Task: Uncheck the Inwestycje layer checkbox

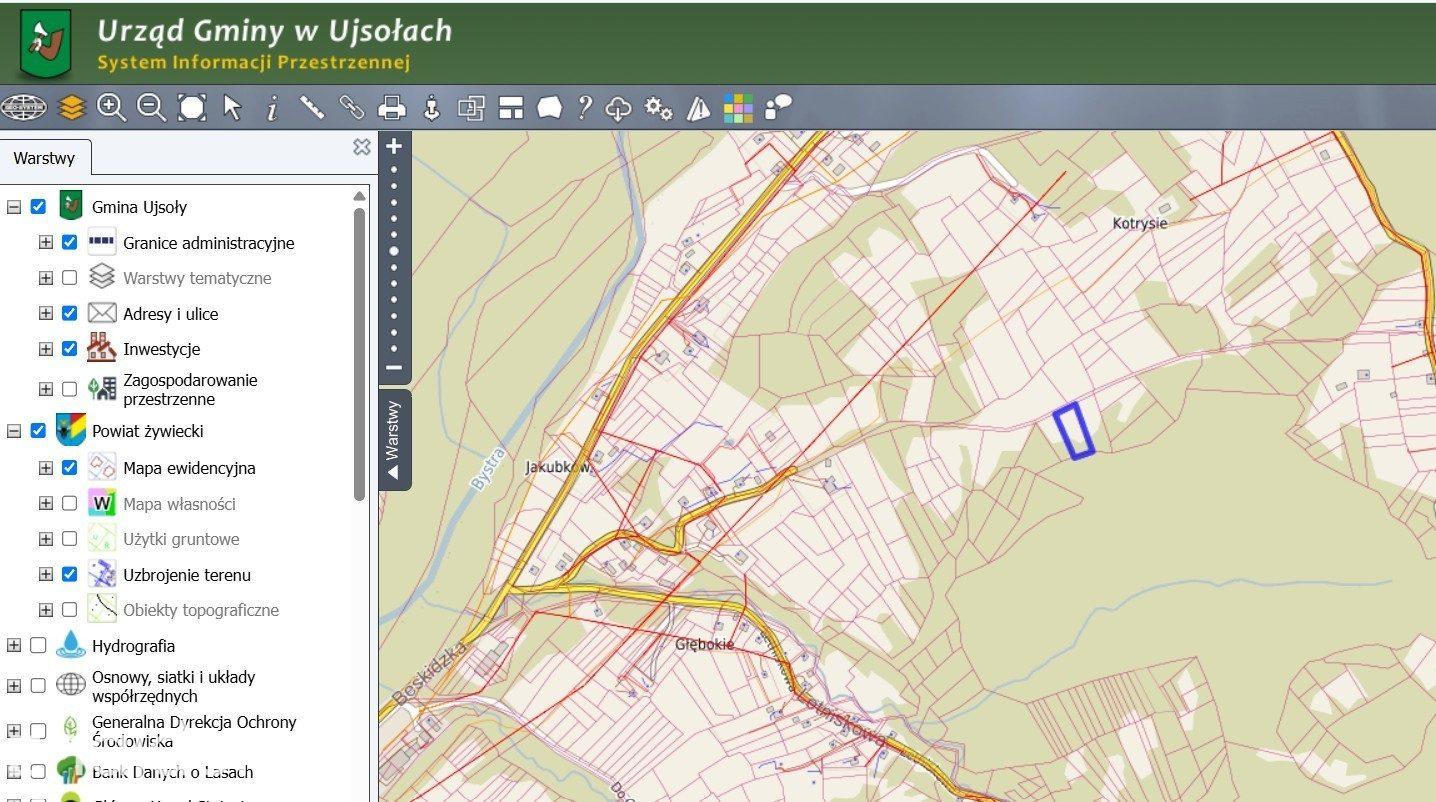Action: 69,349
